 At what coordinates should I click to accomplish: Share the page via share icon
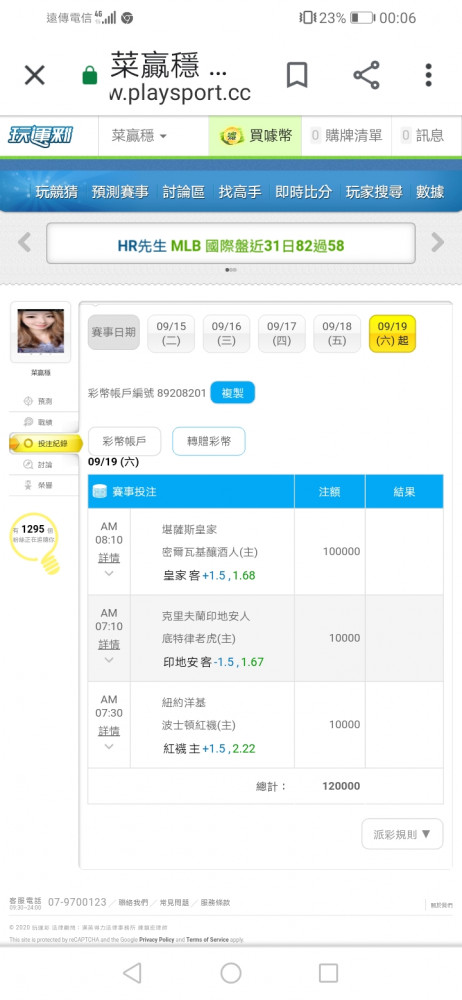click(x=366, y=75)
